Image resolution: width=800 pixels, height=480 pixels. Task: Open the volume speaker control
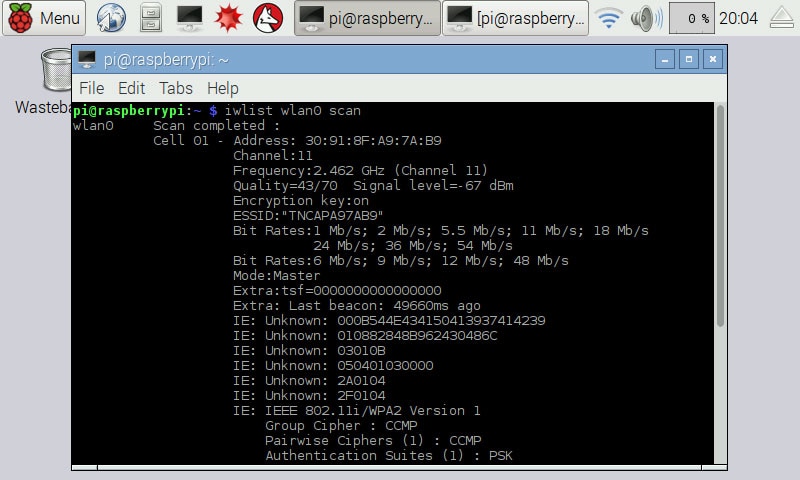pyautogui.click(x=645, y=18)
